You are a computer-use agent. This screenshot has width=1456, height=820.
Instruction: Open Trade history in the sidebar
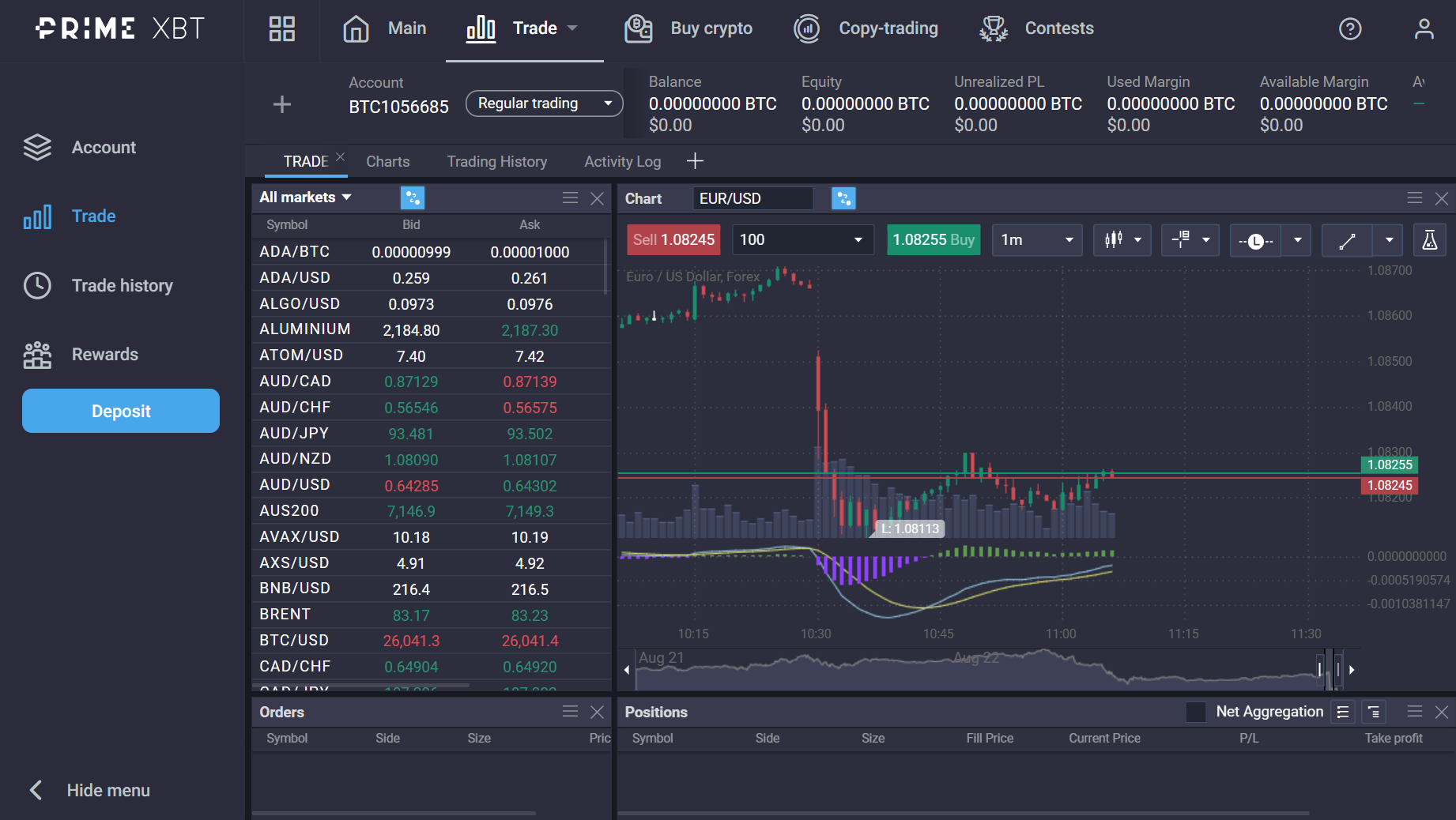98,285
